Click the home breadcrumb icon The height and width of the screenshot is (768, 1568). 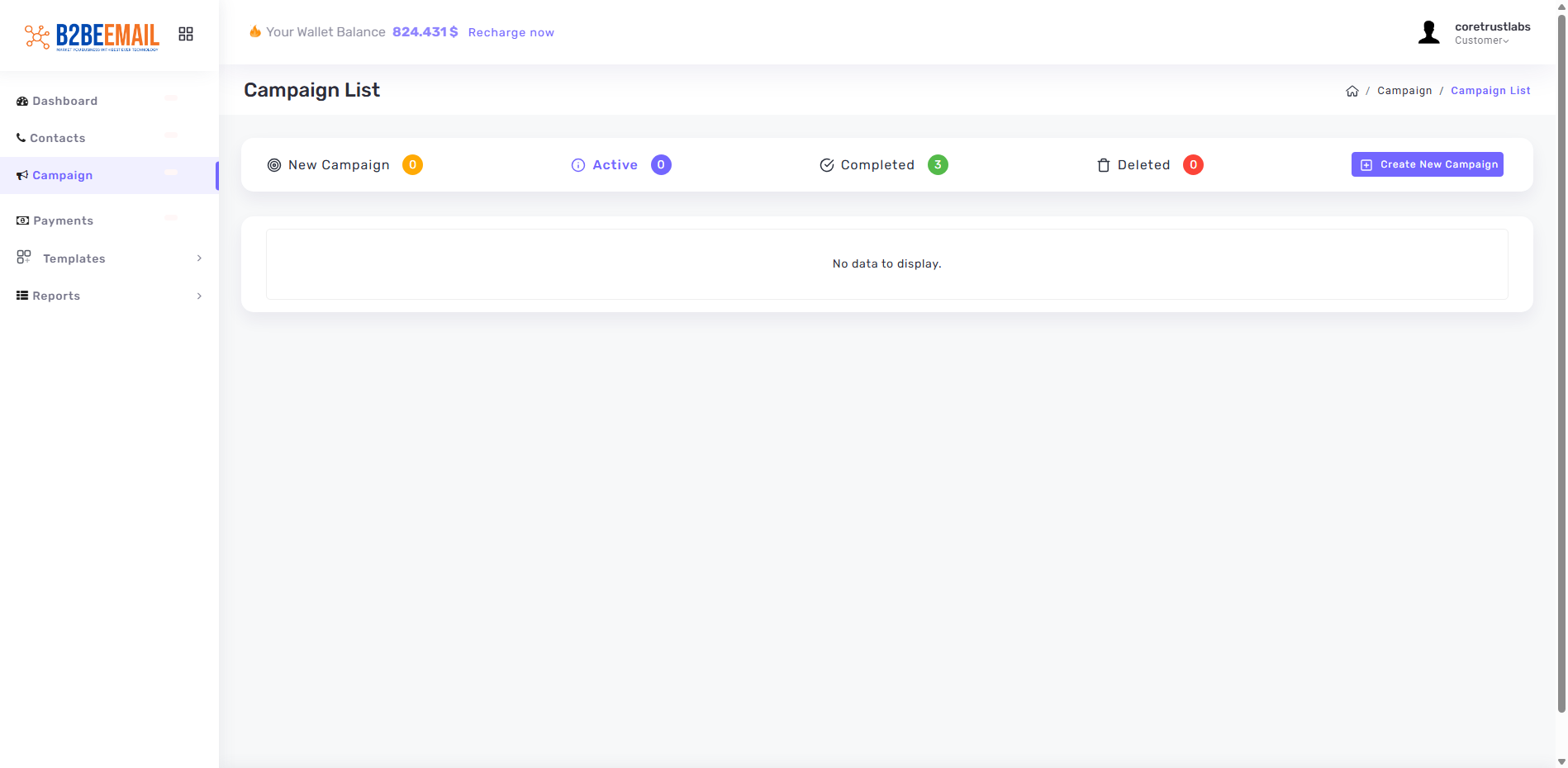[1352, 92]
